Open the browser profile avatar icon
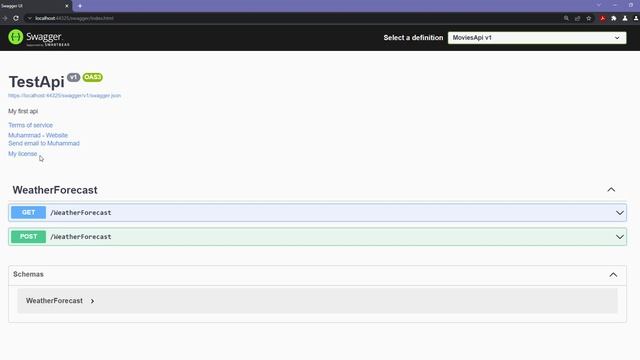Image resolution: width=640 pixels, height=360 pixels. 636,18
